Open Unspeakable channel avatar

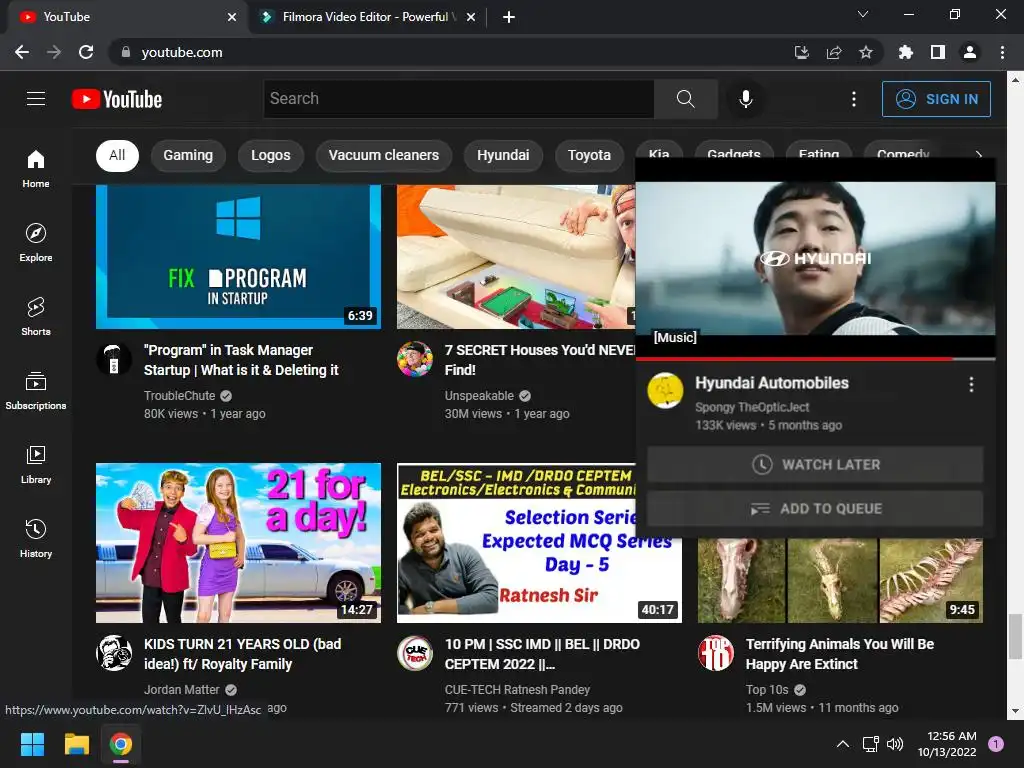tap(415, 359)
